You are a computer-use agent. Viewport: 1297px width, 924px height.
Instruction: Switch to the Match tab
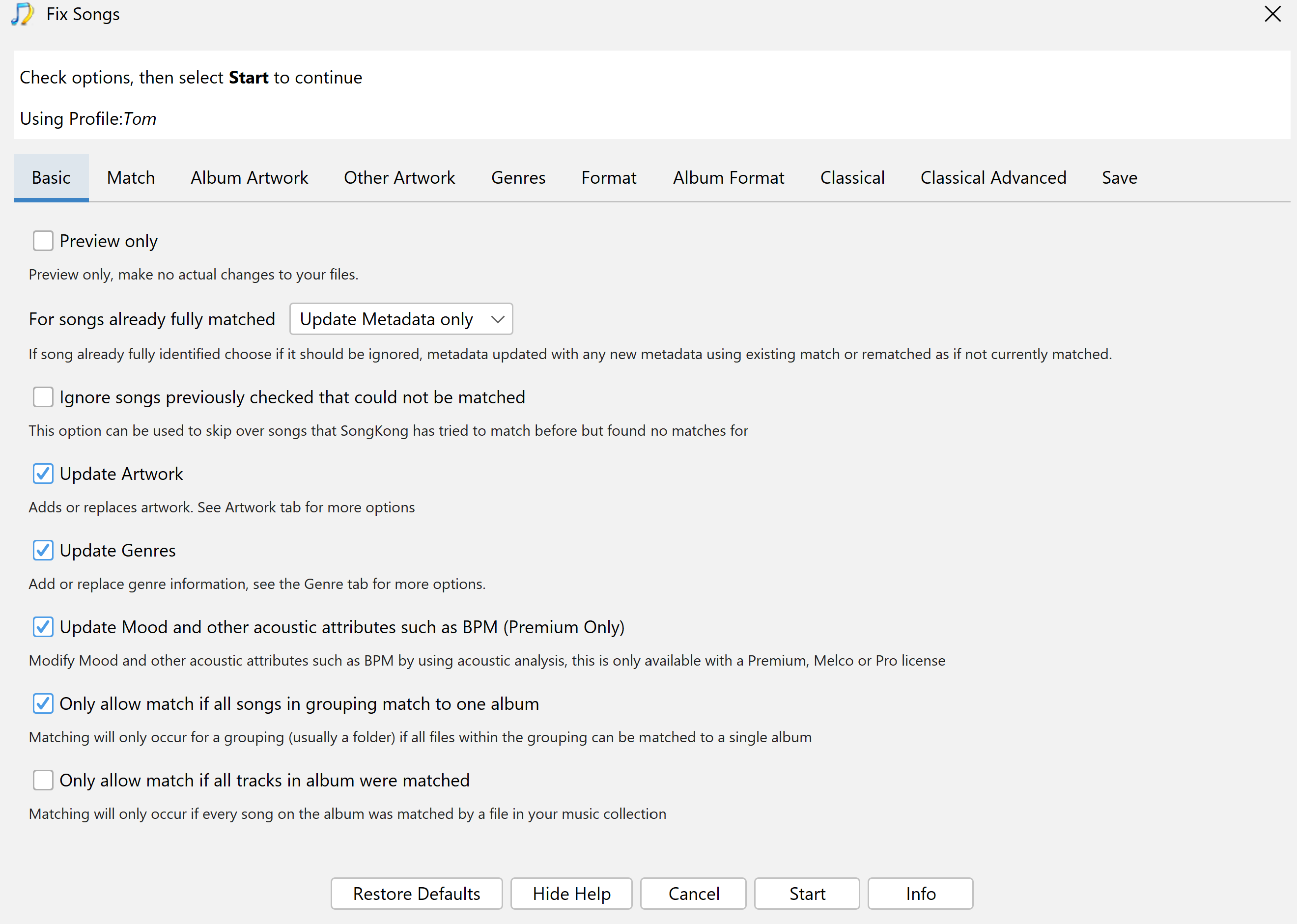point(131,177)
